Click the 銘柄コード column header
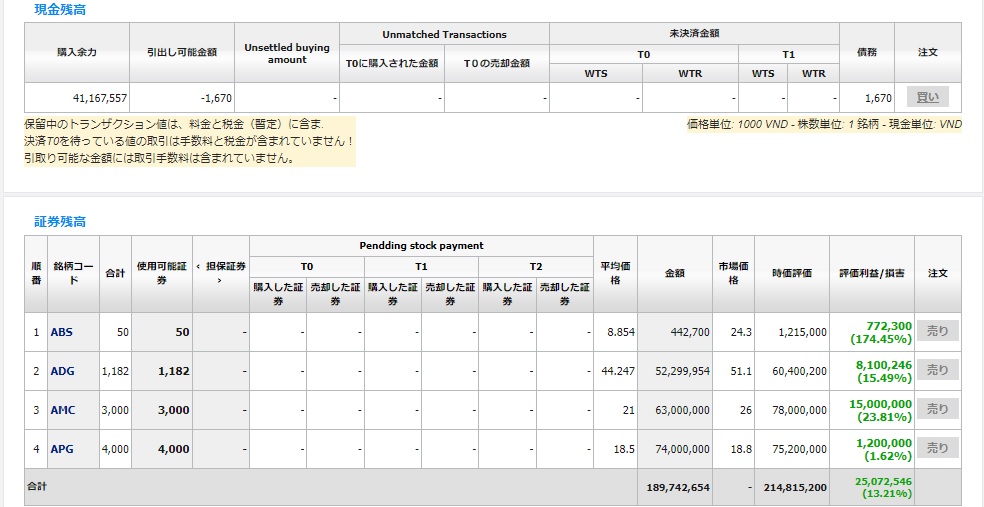This screenshot has width=984, height=507. tap(73, 273)
